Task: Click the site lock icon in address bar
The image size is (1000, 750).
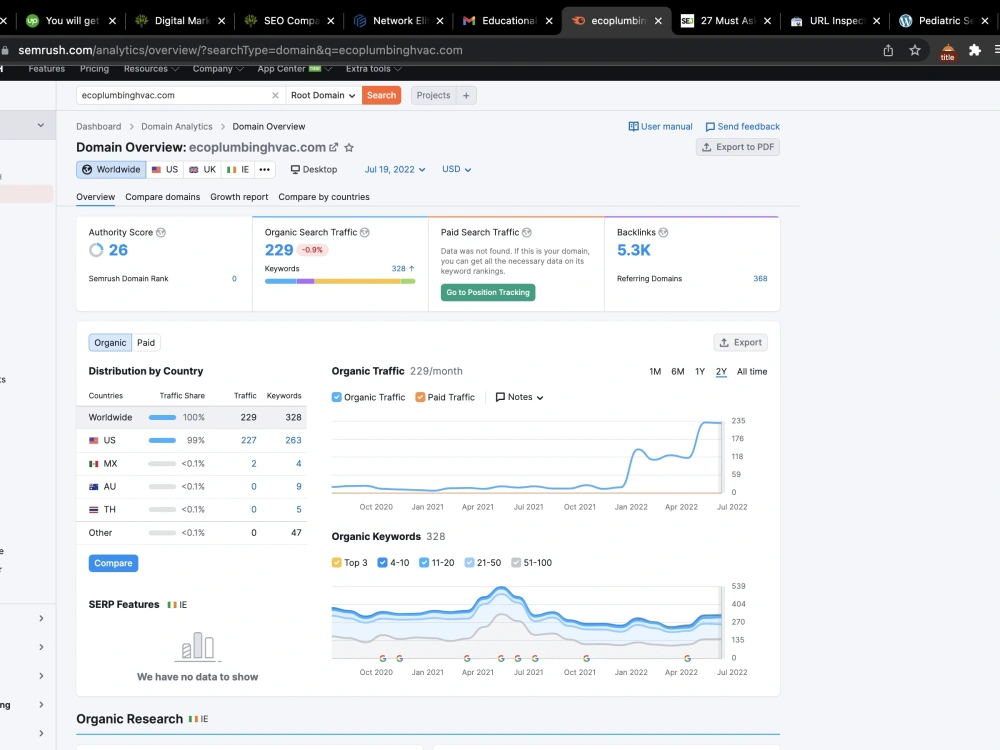Action: pyautogui.click(x=5, y=50)
